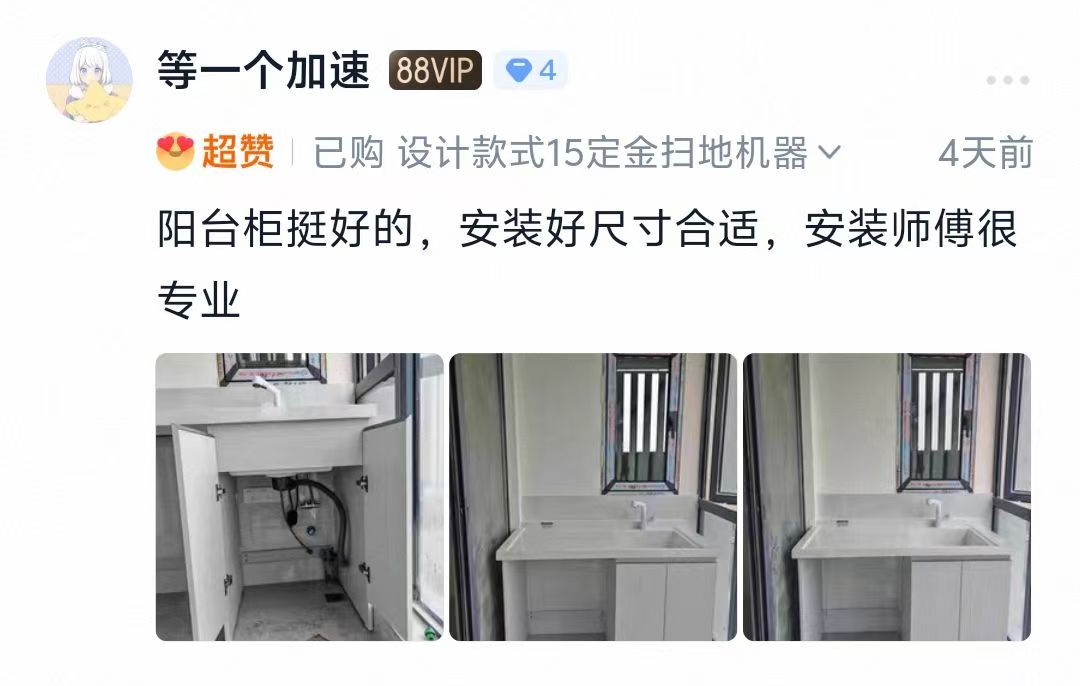Click the 4天前 timestamp
The height and width of the screenshot is (686, 1080).
pos(986,152)
